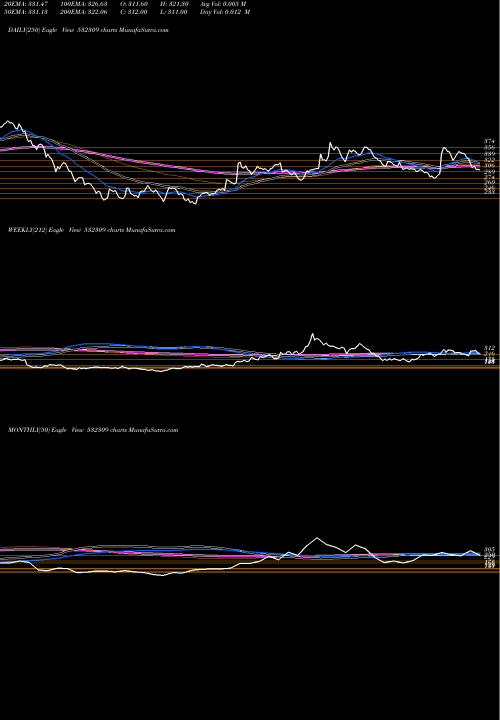Click the 305 price label on monthly chart
Image resolution: width=500 pixels, height=720 pixels.
click(489, 550)
